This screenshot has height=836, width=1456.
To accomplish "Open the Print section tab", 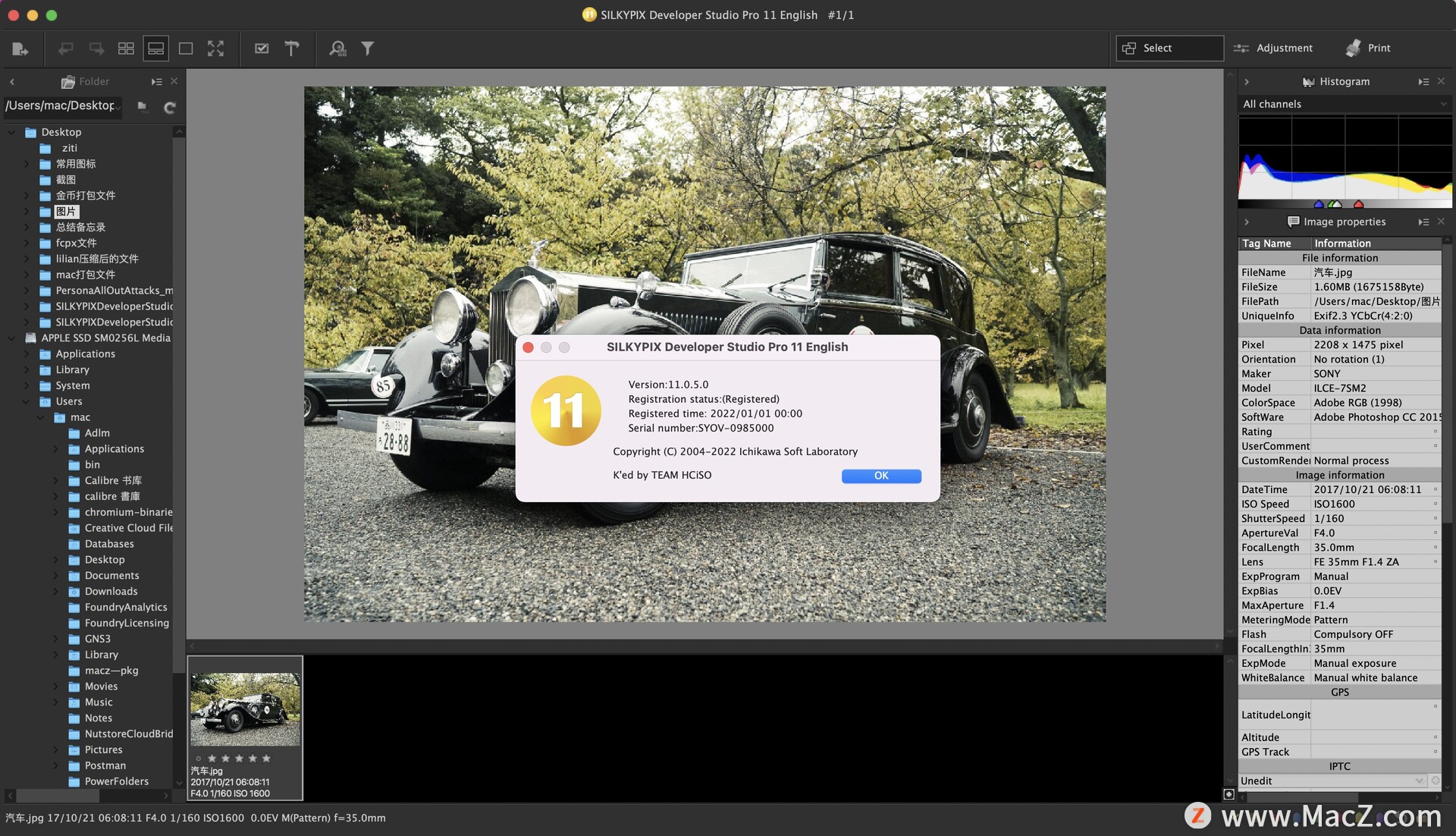I will [1368, 48].
